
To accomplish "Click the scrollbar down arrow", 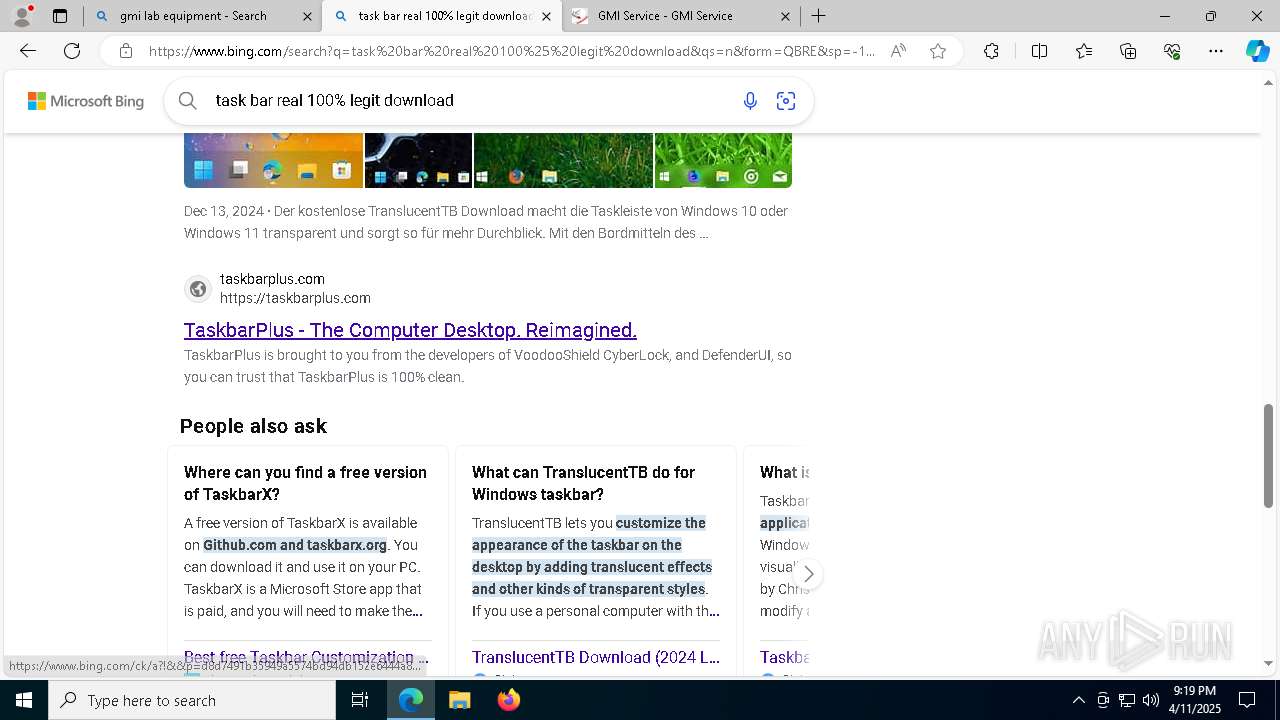I will (x=1269, y=663).
